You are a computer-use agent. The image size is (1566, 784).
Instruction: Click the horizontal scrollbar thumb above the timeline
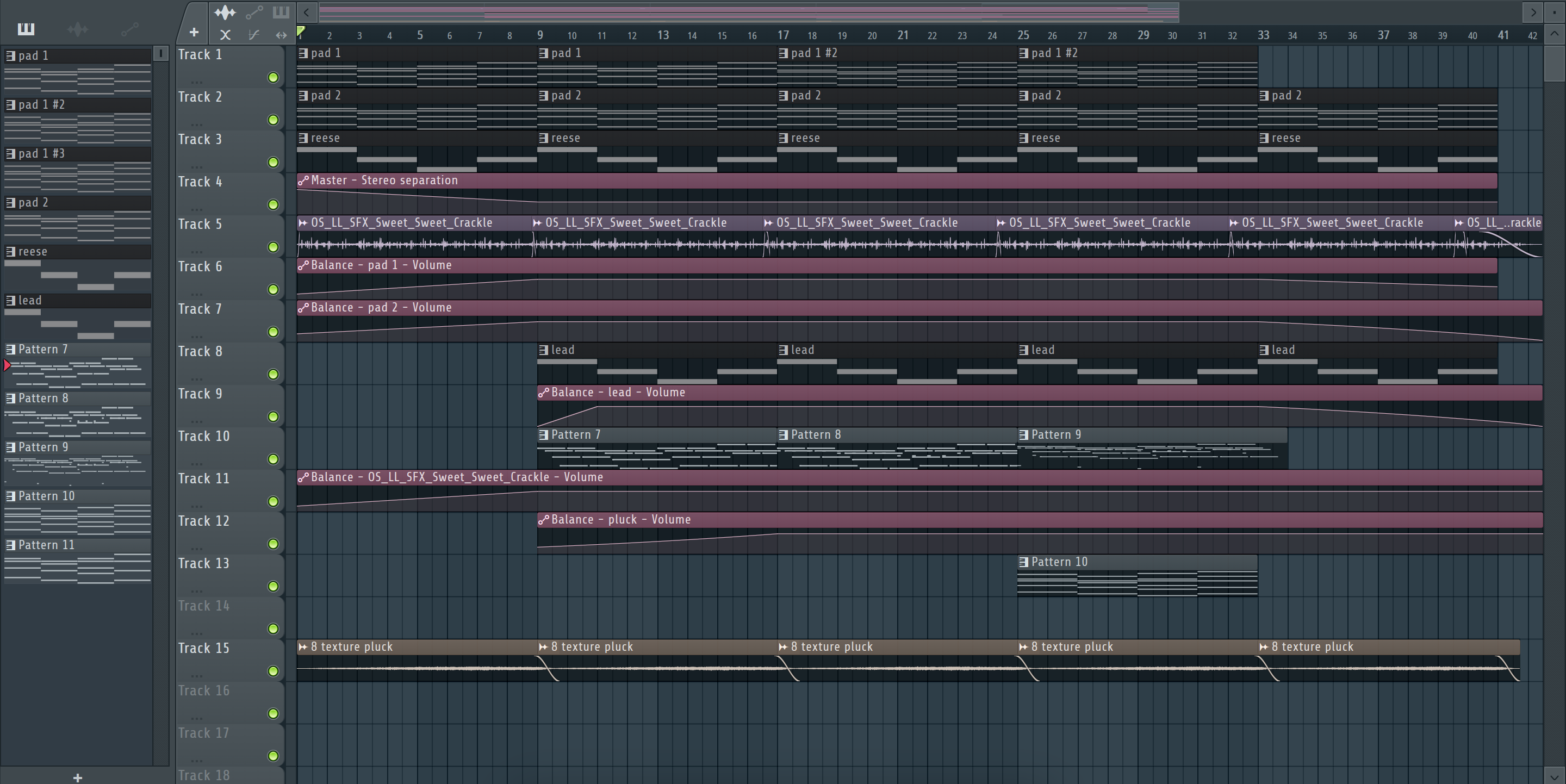coord(748,11)
